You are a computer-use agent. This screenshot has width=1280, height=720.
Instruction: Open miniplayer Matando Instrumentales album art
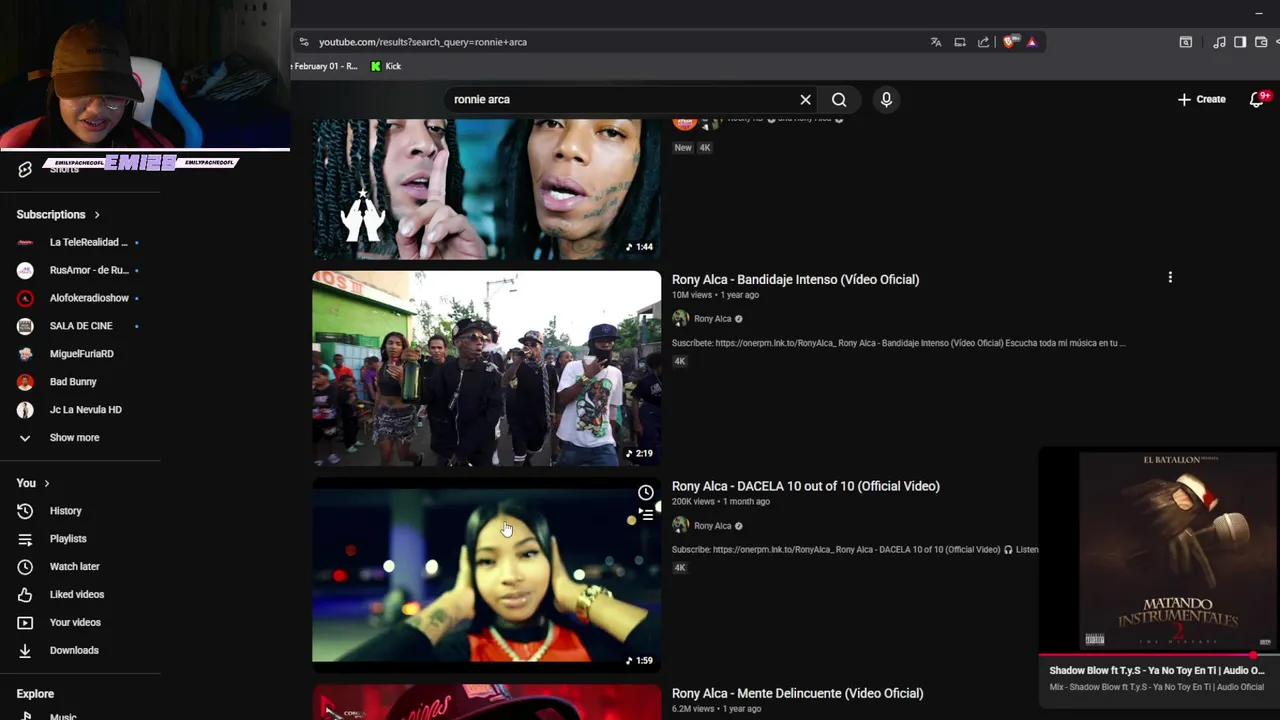[1178, 551]
